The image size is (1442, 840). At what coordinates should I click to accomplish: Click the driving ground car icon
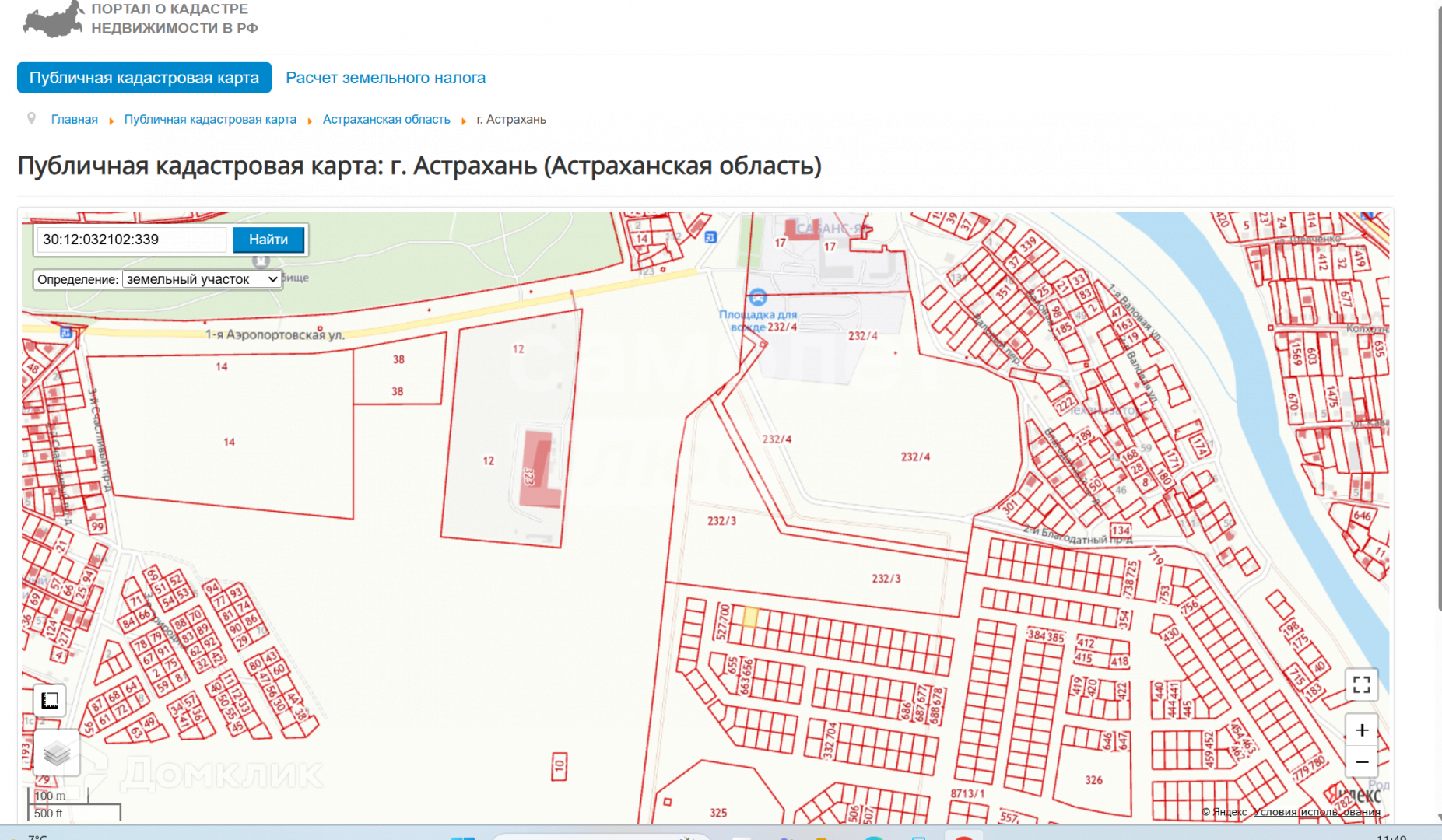pyautogui.click(x=757, y=297)
